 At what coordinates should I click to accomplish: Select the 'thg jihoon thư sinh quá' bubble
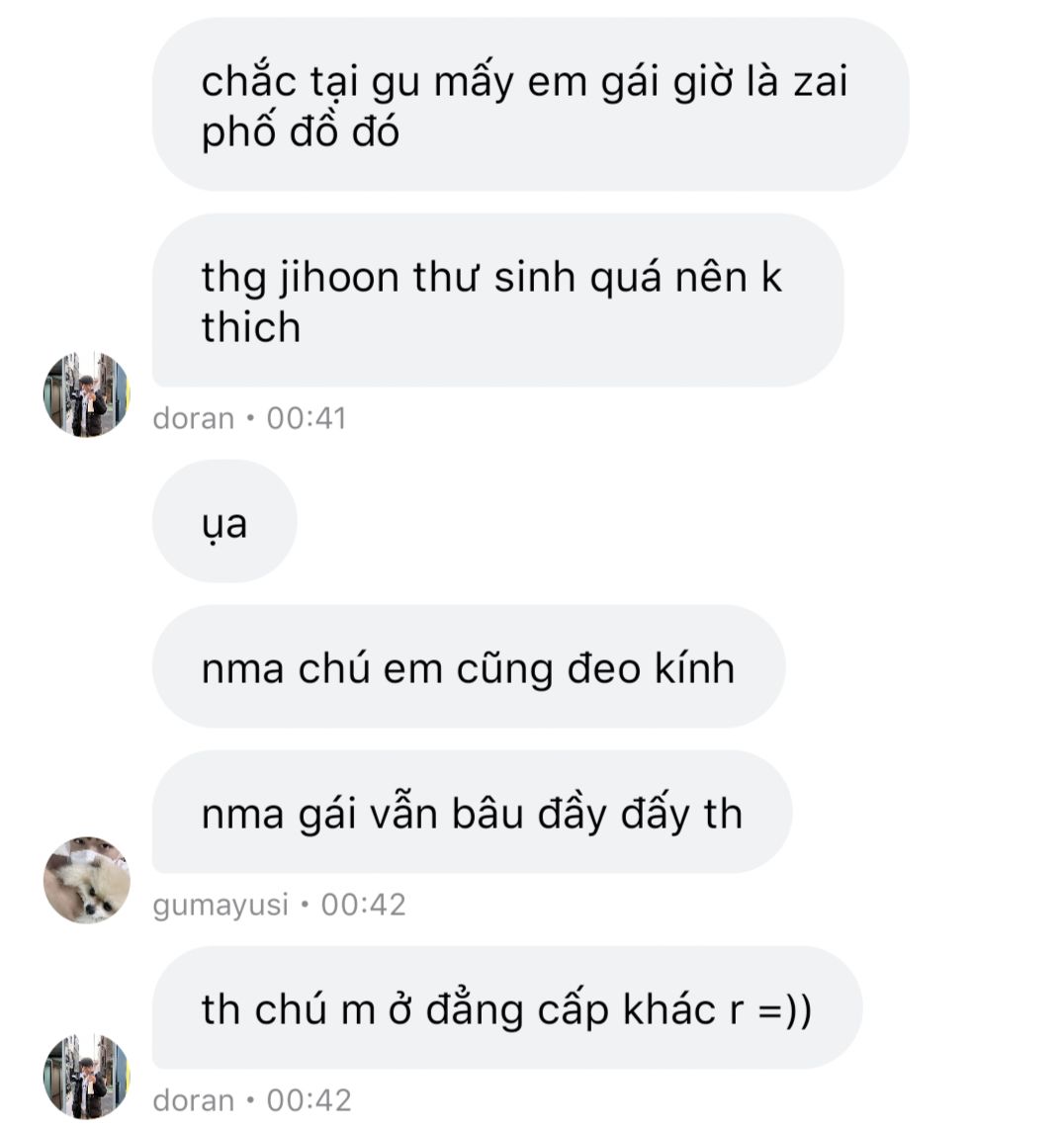[x=497, y=301]
